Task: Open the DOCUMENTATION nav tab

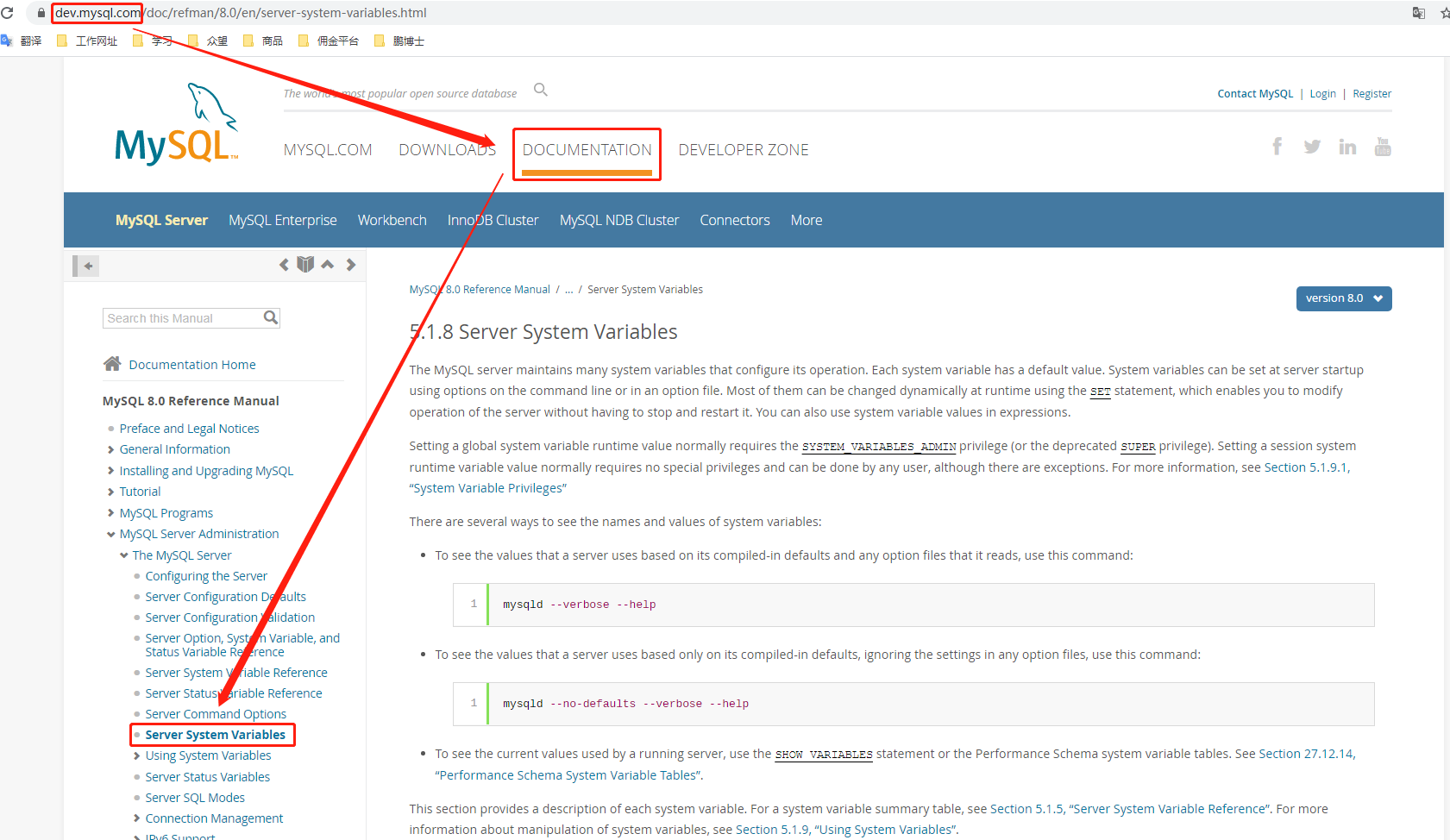Action: tap(587, 150)
